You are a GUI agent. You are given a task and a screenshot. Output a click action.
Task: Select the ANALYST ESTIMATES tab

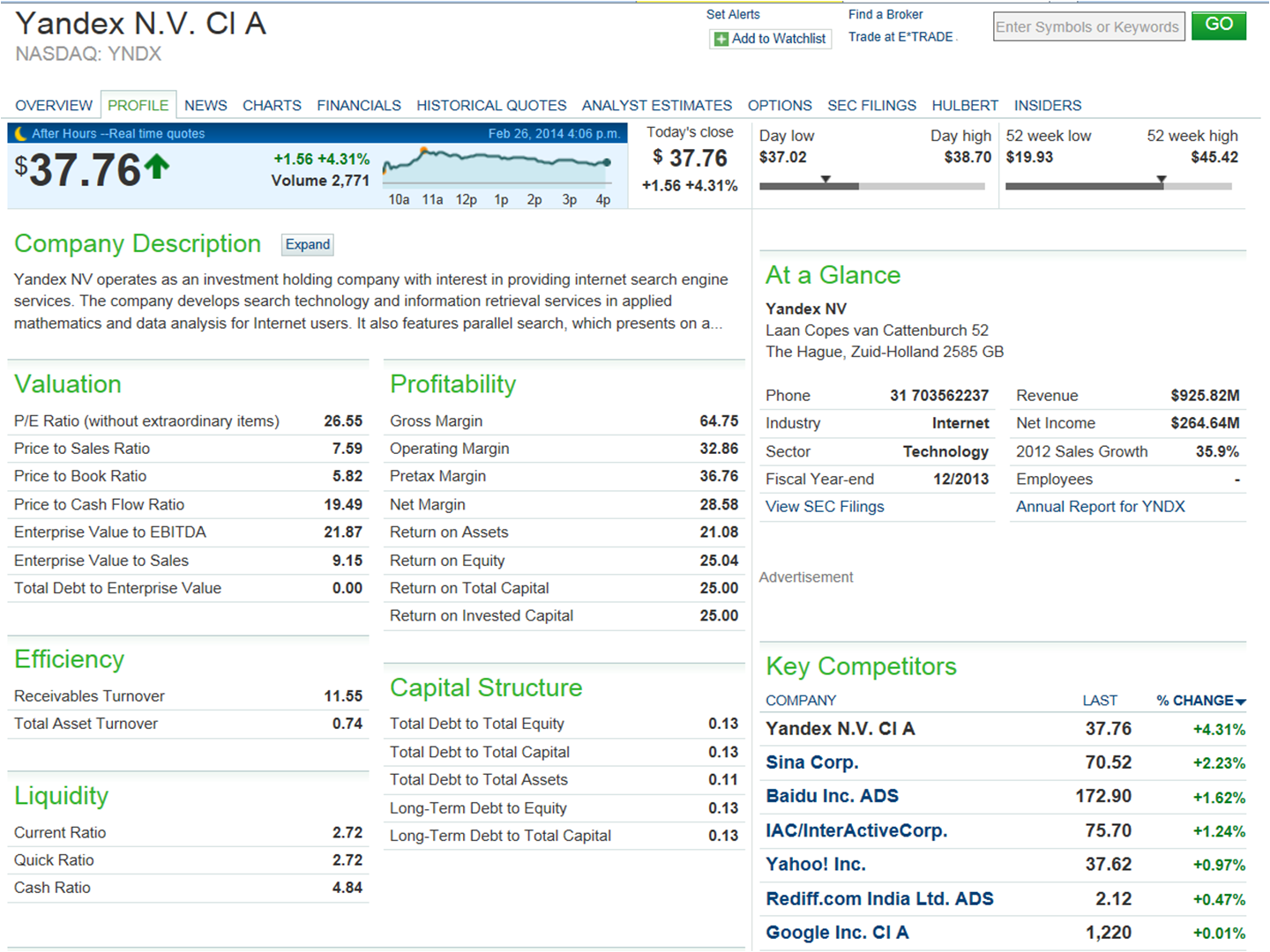click(656, 105)
